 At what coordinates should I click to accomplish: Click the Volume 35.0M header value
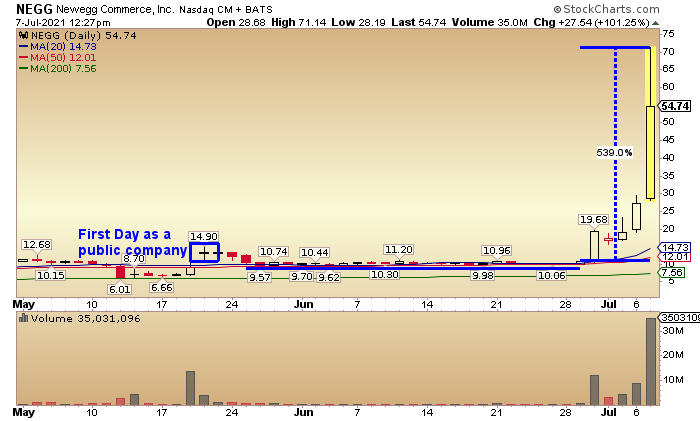point(489,22)
